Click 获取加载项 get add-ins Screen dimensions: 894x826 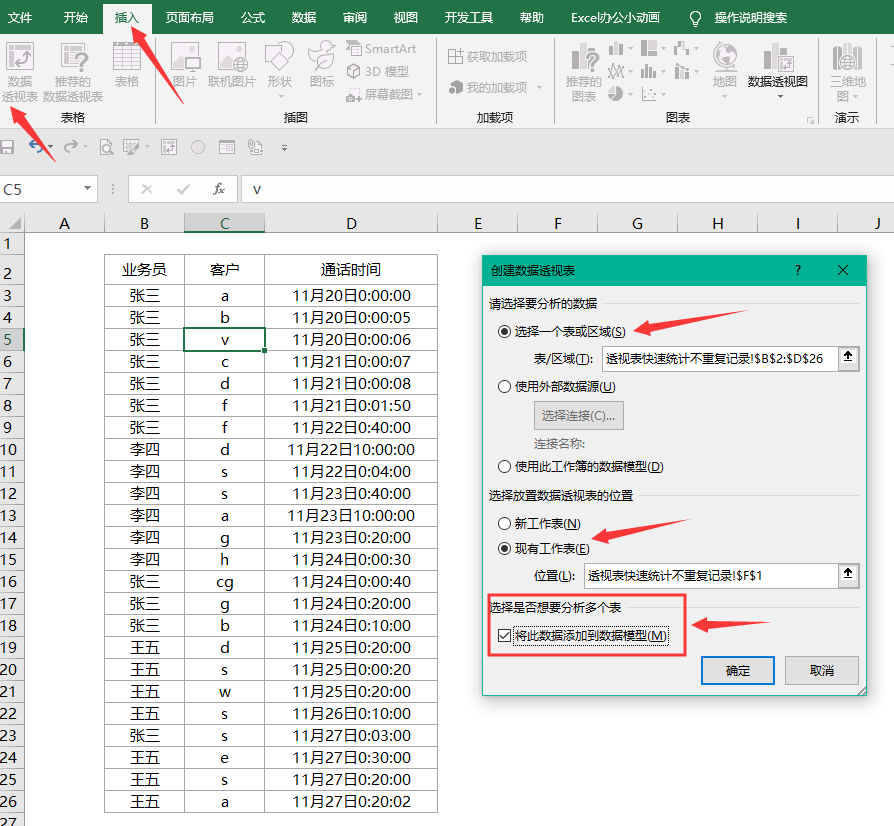click(x=487, y=56)
